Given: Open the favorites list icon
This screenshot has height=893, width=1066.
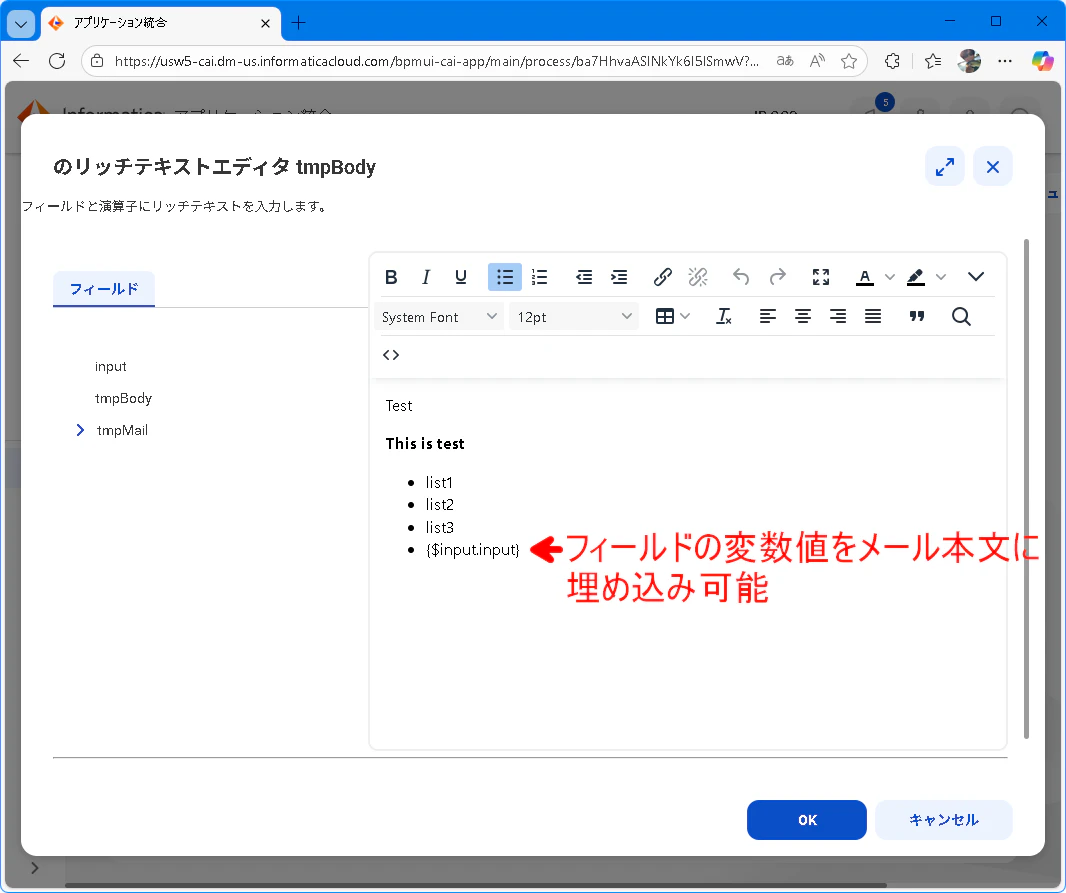Looking at the screenshot, I should click(x=933, y=61).
